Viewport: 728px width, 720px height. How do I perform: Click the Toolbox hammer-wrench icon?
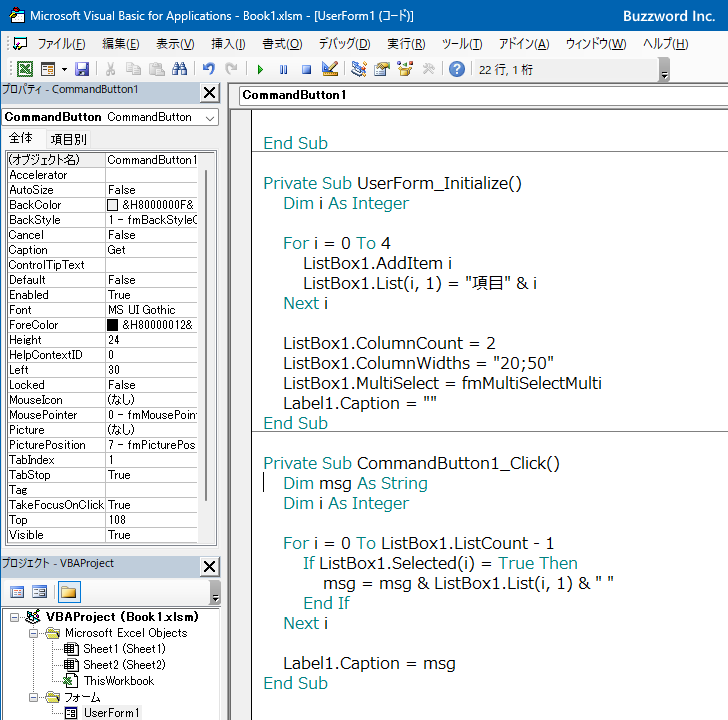tap(428, 70)
